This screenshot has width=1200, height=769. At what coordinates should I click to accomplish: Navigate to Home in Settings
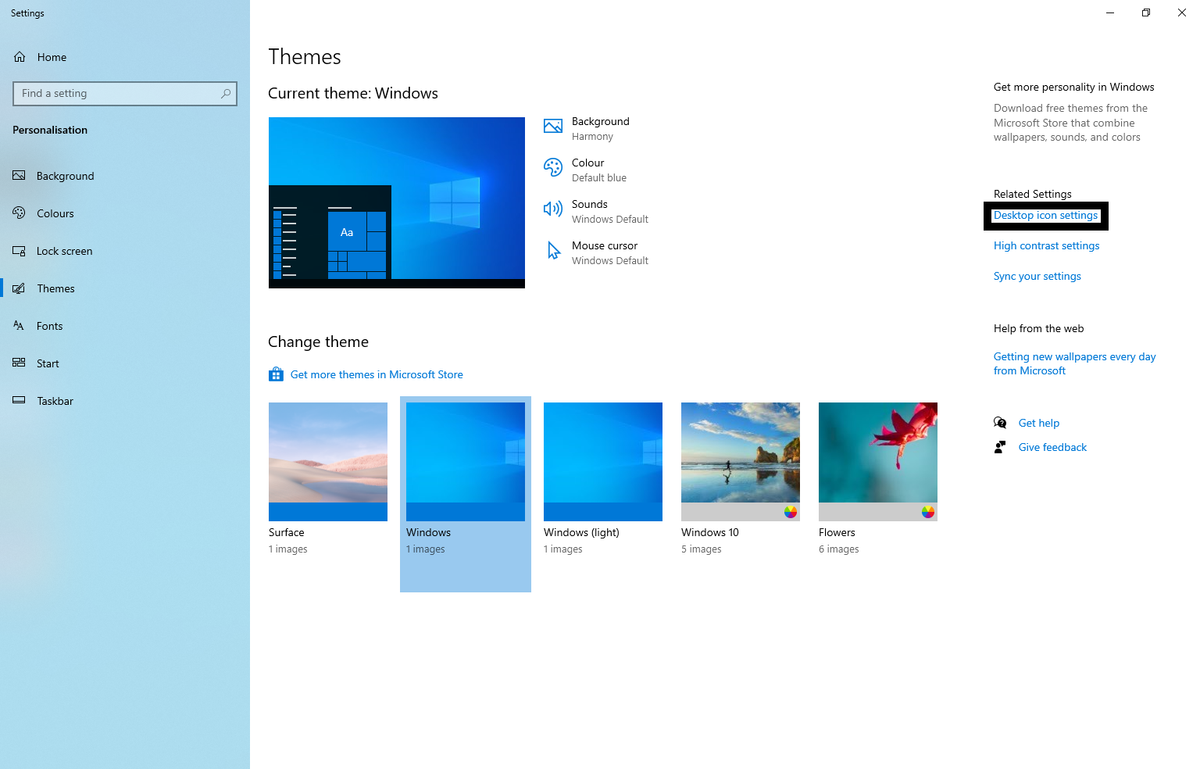click(48, 57)
